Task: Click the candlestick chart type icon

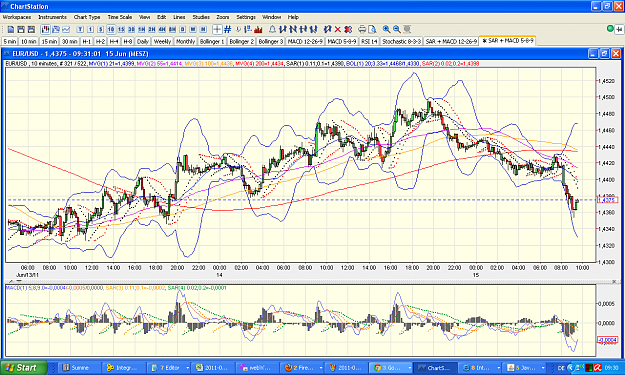Action: 45,29
